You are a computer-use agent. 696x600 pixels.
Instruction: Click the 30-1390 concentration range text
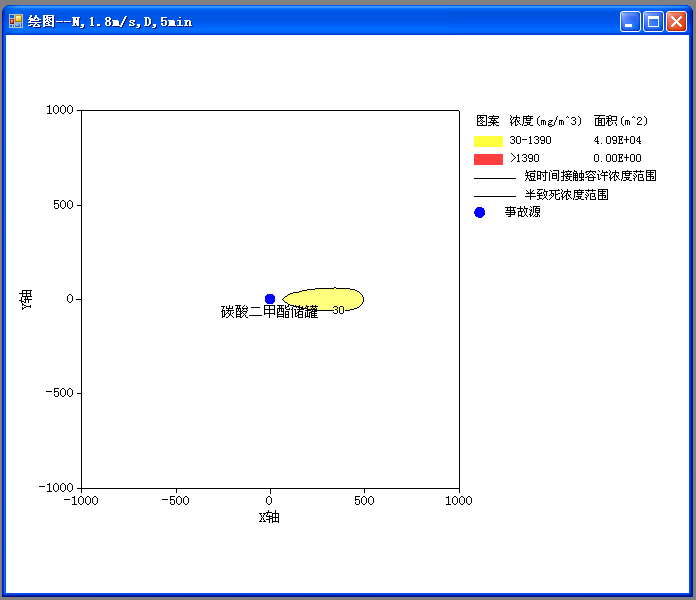[x=530, y=140]
